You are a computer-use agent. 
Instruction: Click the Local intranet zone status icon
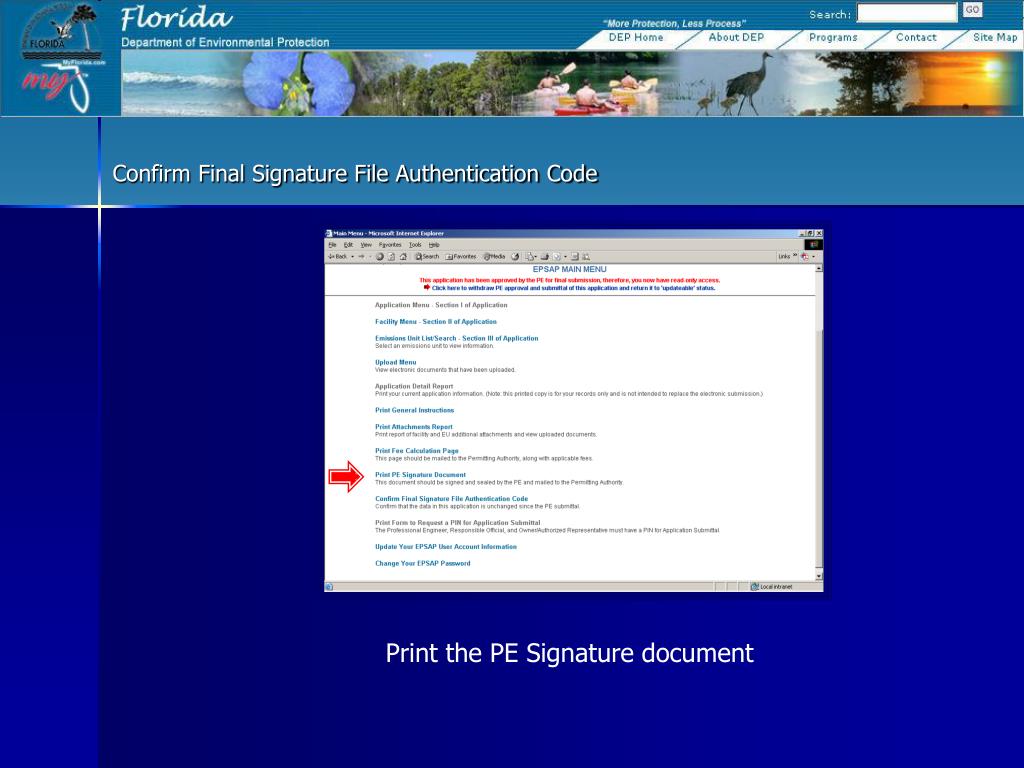coord(755,586)
